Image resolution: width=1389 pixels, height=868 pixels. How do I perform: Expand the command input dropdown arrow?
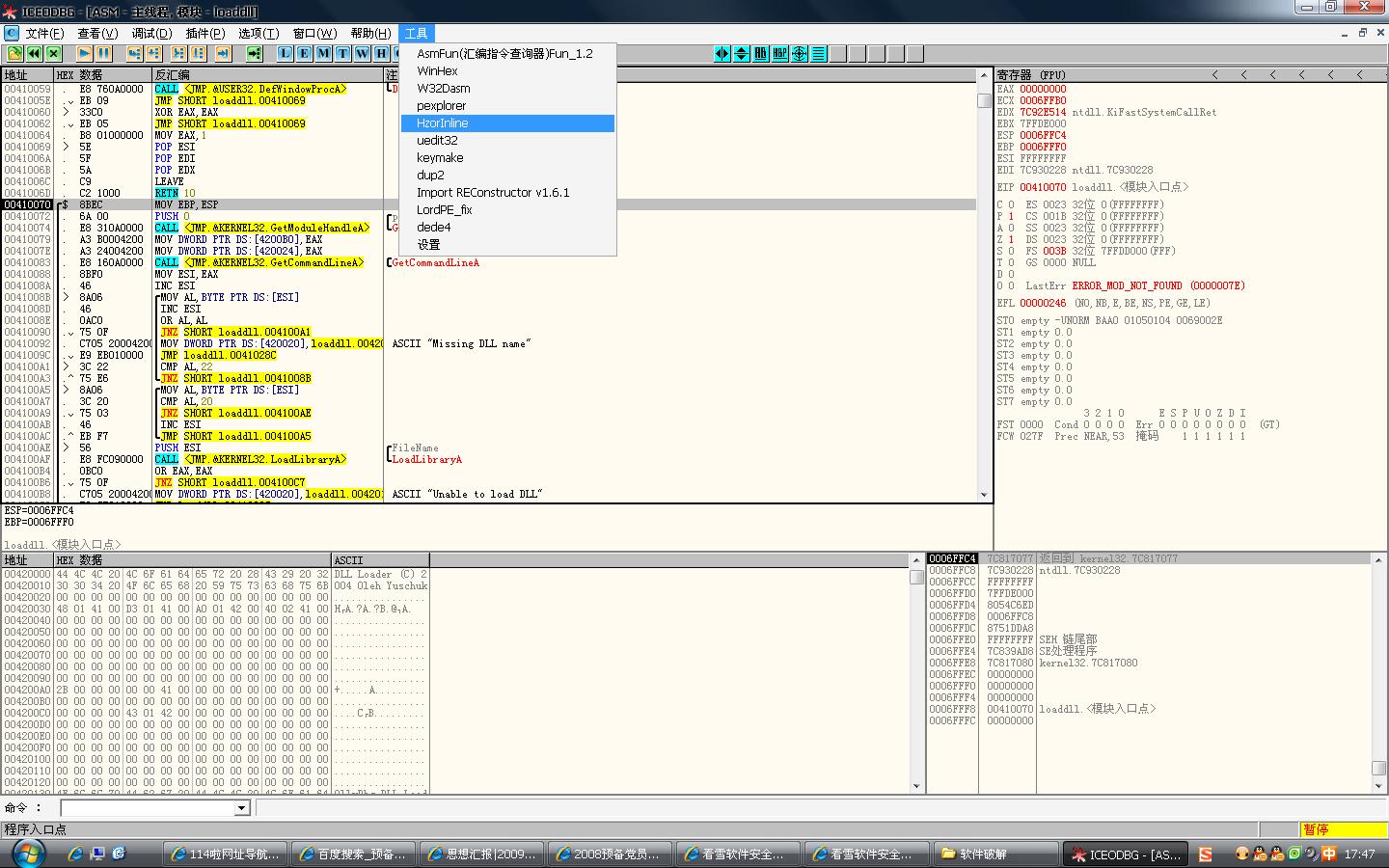[x=242, y=808]
